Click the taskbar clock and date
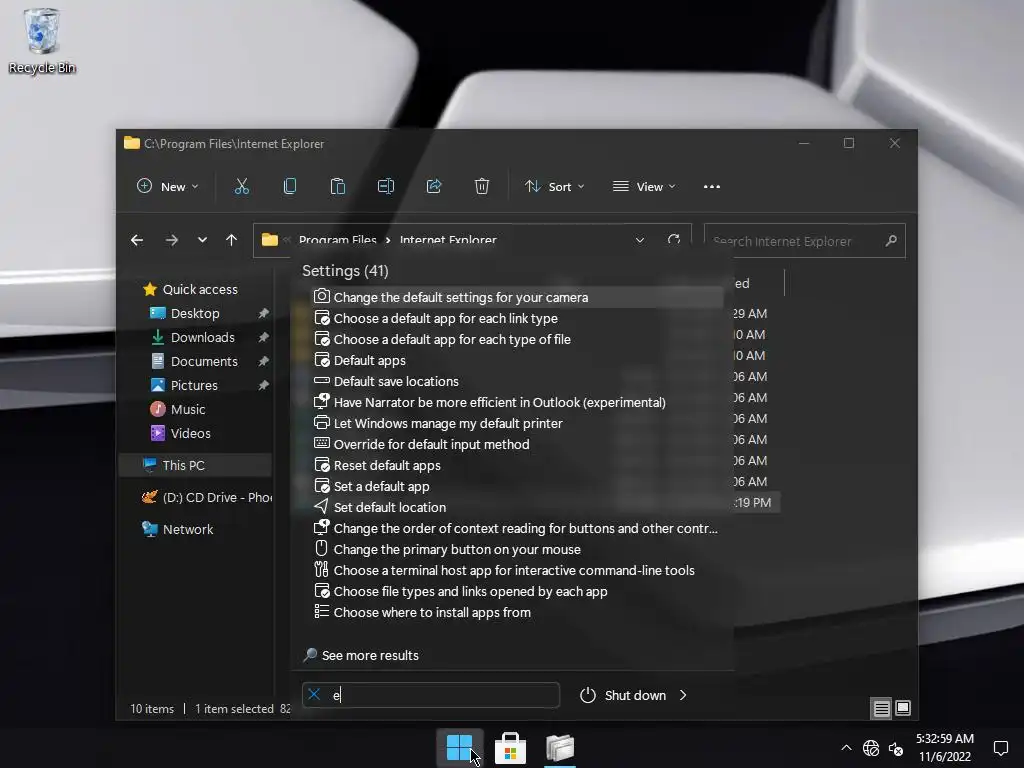1024x768 pixels. 945,748
